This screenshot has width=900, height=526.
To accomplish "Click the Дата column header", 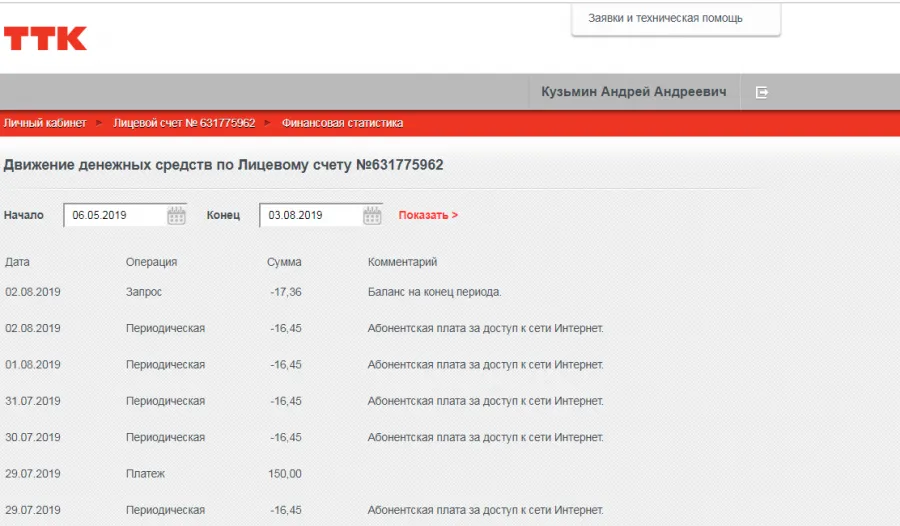I will [17, 262].
